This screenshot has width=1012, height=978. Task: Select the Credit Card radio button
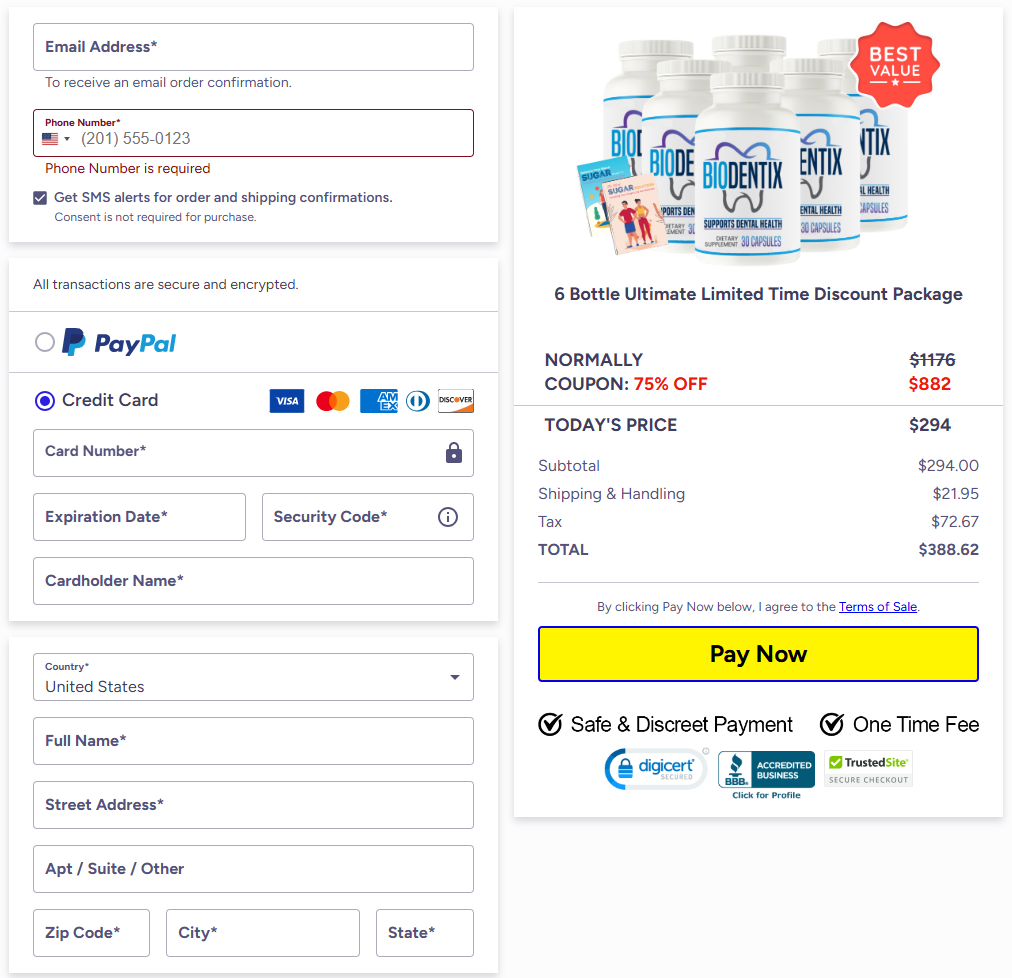45,401
